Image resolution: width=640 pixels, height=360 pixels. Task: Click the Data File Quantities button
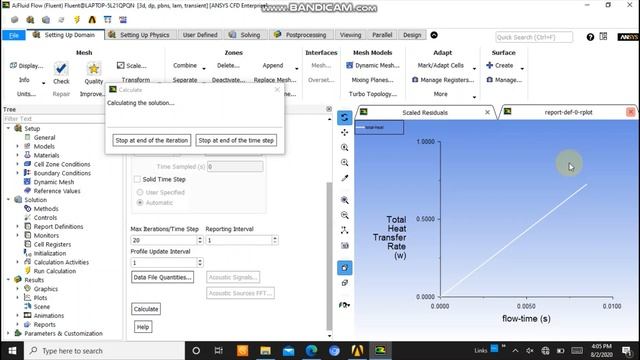[x=162, y=277]
